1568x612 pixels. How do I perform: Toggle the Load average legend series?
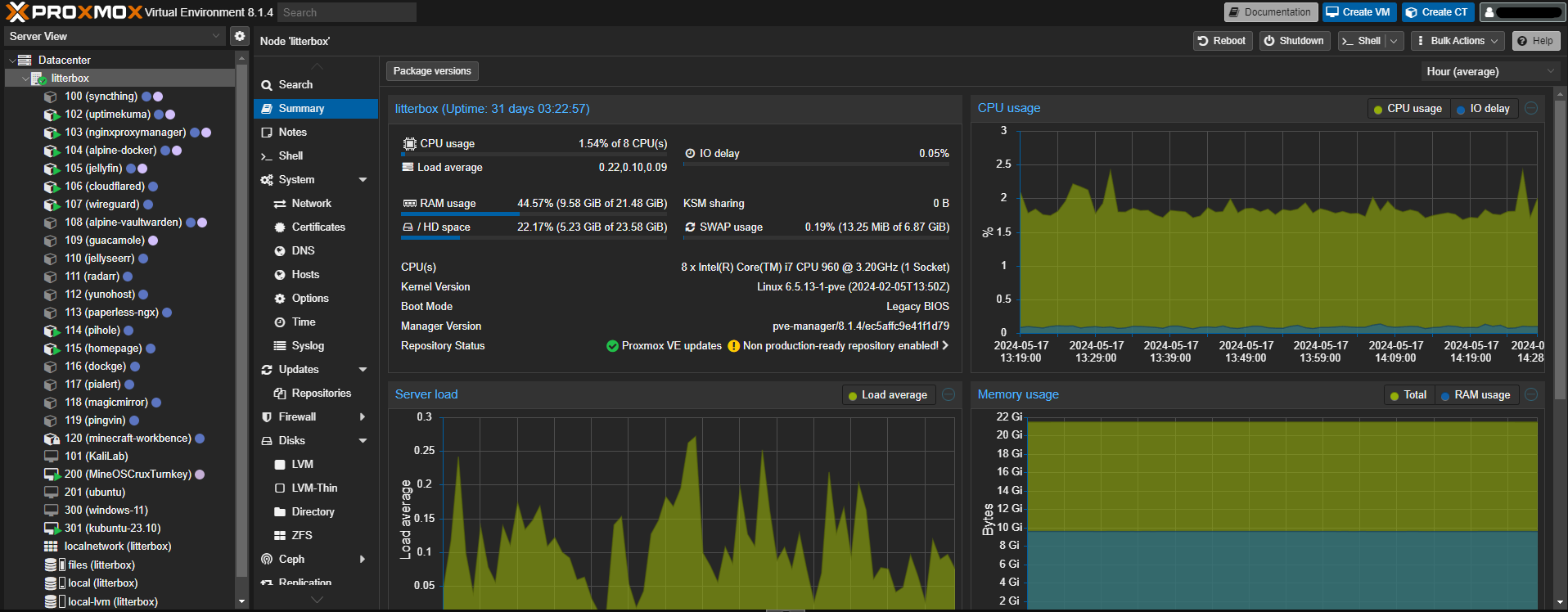(x=887, y=395)
